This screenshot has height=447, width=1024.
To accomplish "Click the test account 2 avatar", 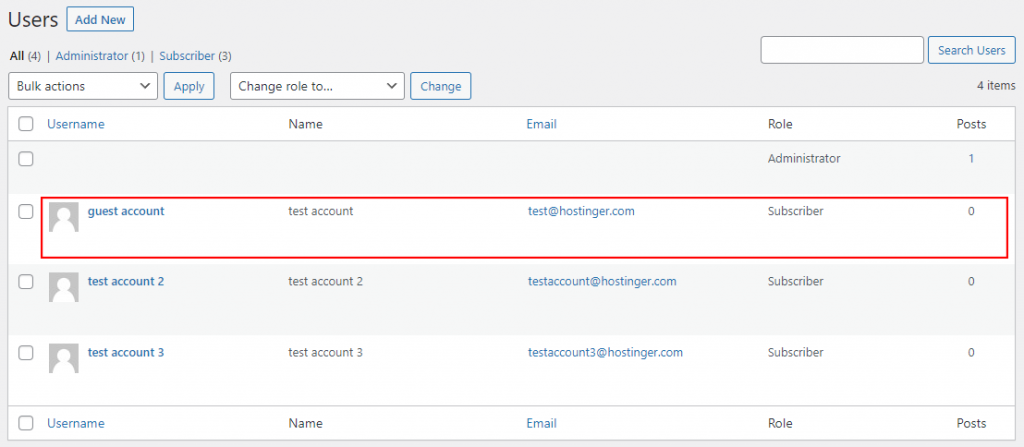I will 64,287.
